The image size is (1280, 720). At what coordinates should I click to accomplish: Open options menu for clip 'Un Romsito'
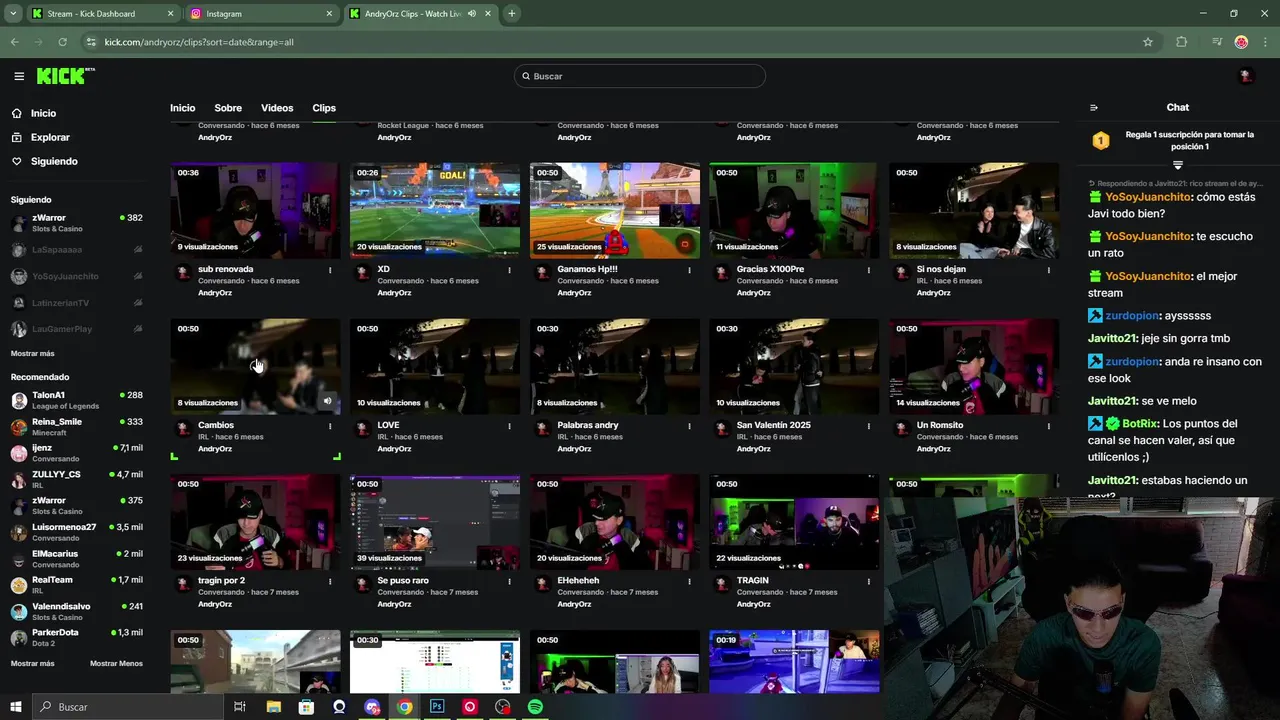1048,426
